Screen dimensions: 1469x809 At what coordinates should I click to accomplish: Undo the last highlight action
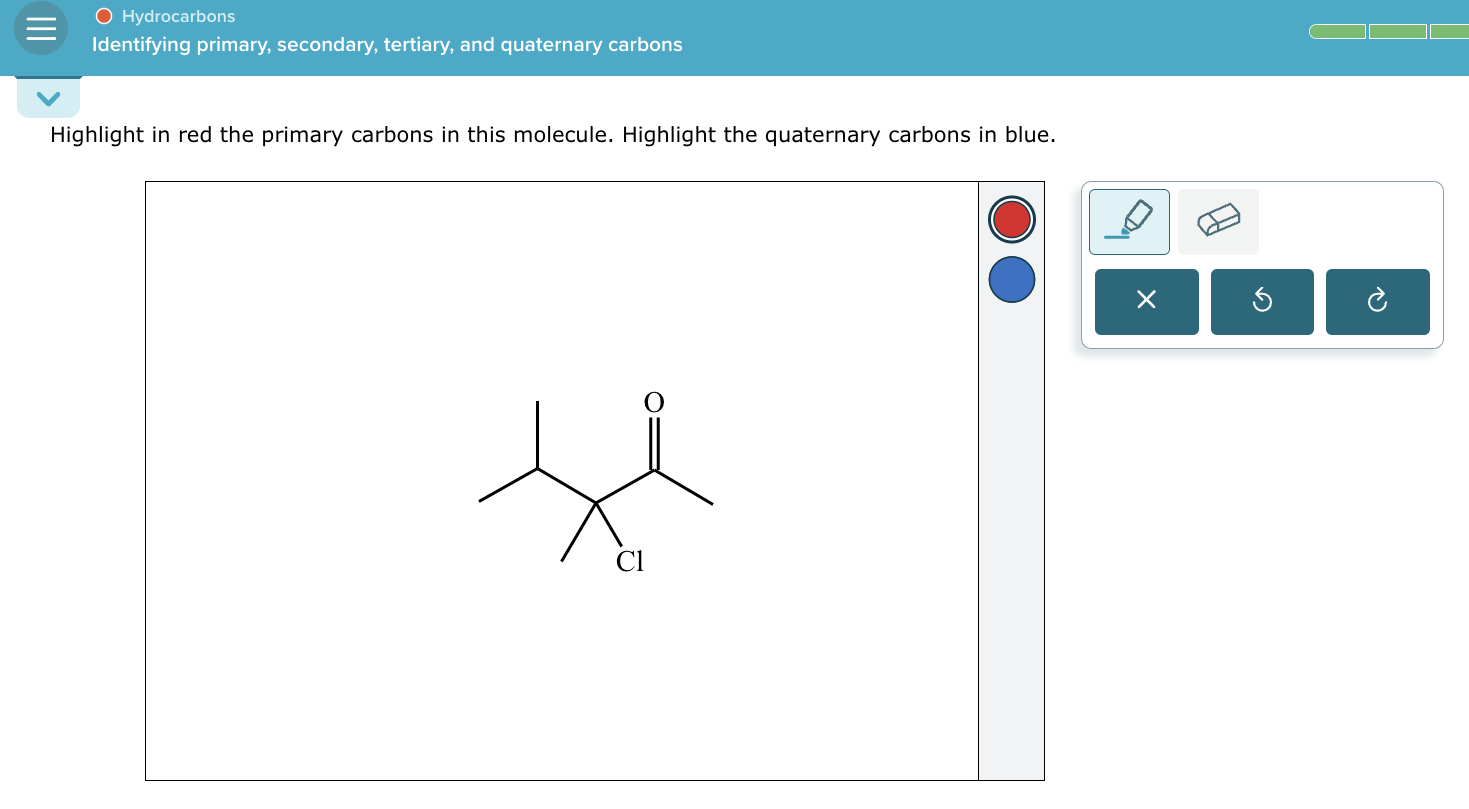coord(1262,301)
